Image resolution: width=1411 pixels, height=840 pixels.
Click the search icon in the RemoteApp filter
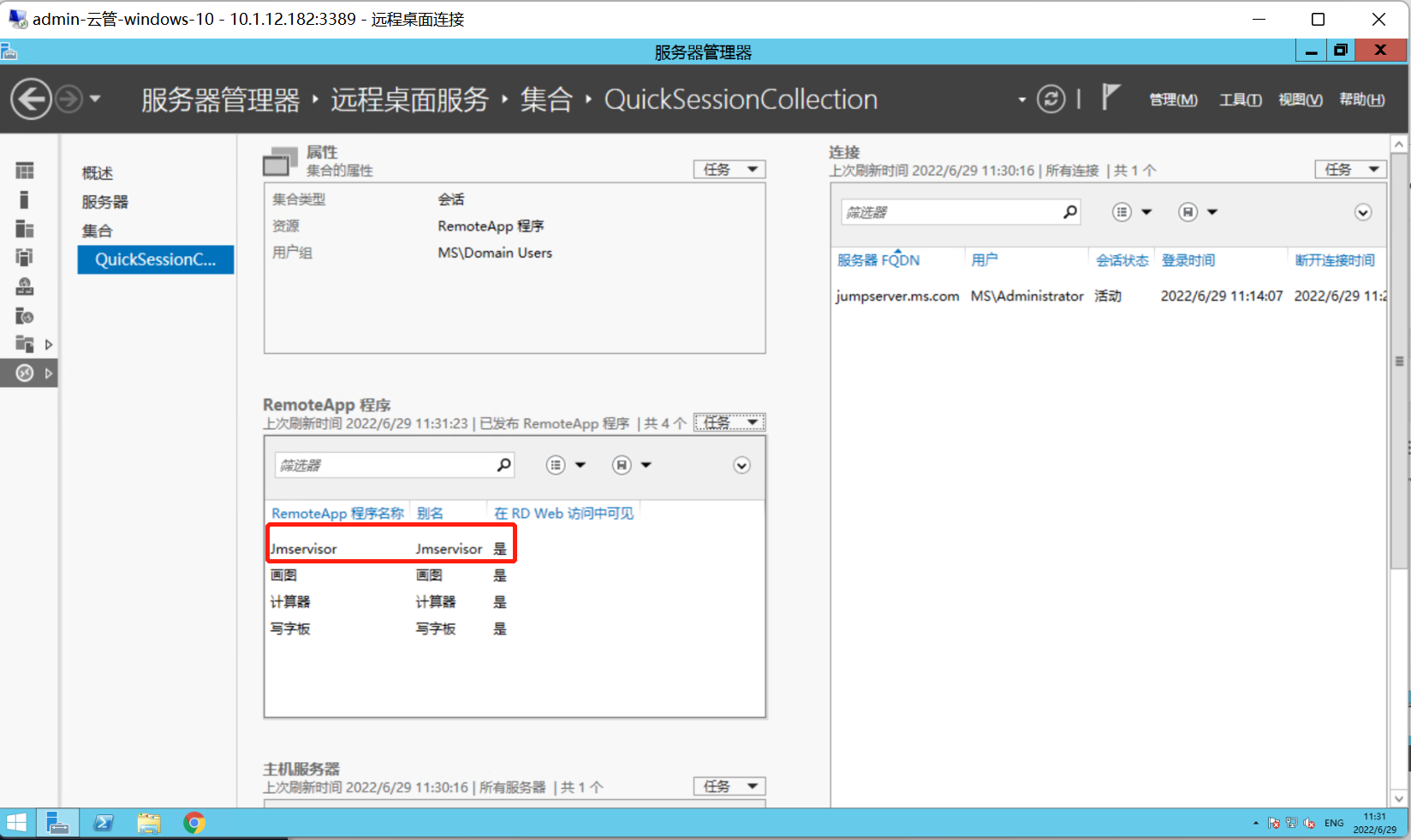point(503,465)
